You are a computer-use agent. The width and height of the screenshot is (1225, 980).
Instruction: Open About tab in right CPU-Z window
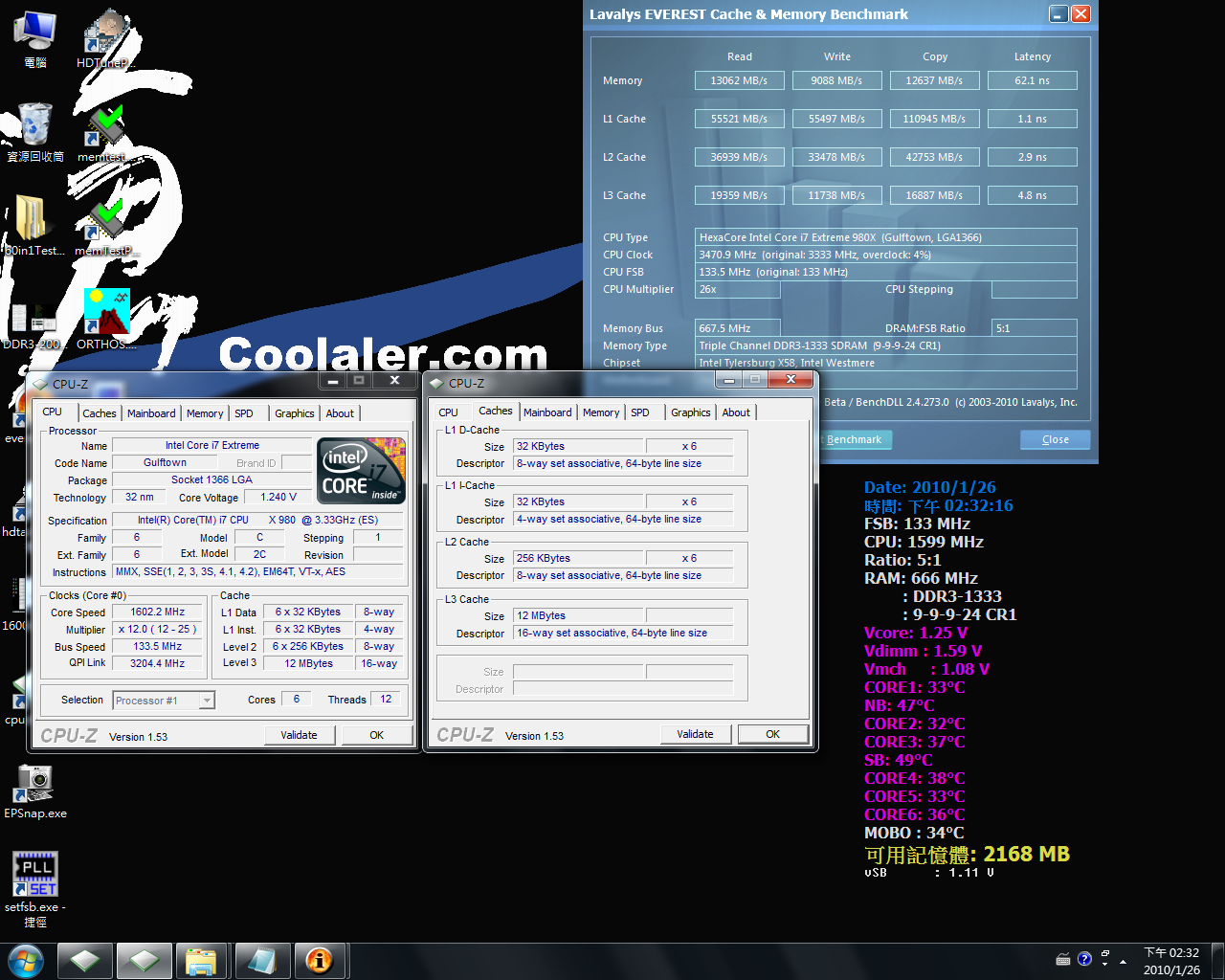click(x=736, y=412)
